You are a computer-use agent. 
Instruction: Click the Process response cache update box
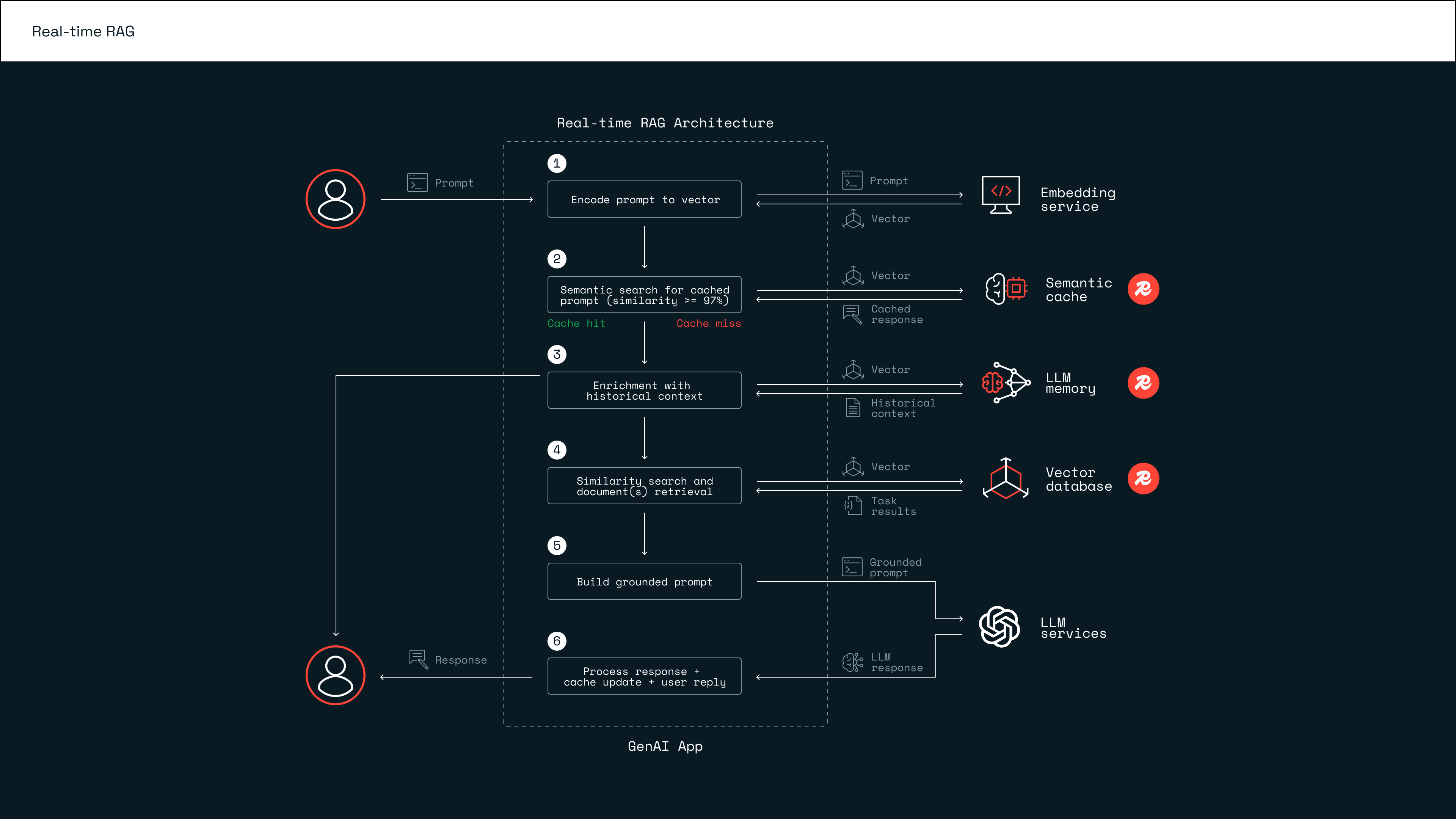[x=644, y=676]
